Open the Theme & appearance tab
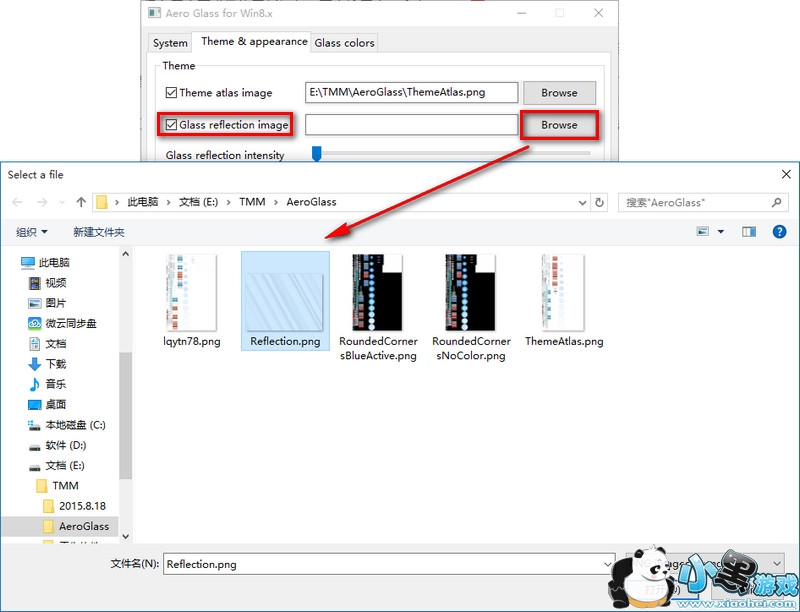This screenshot has width=800, height=612. click(x=254, y=41)
